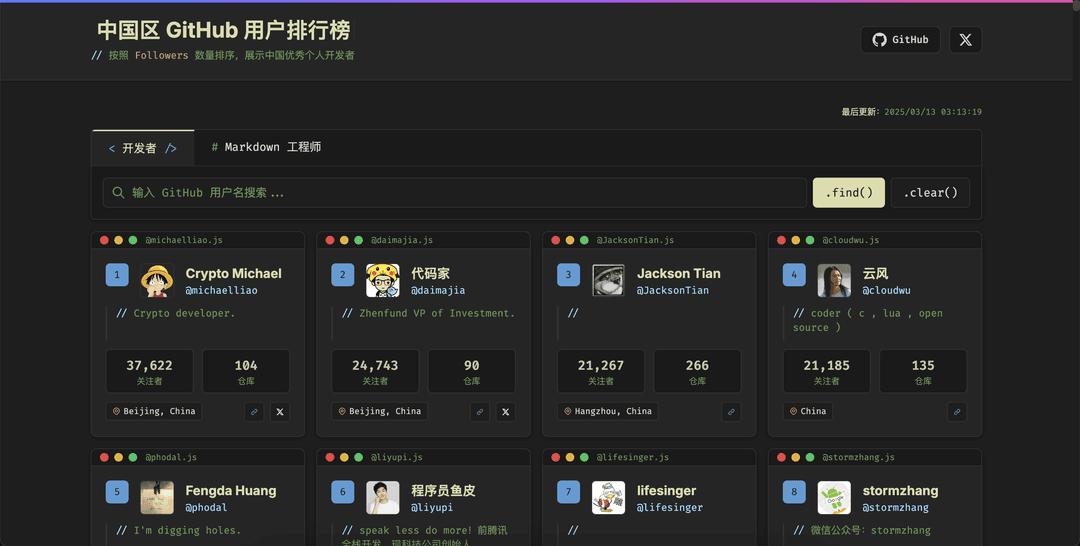Viewport: 1080px width, 546px height.
Task: Click the GitHub button in header
Action: click(x=900, y=40)
